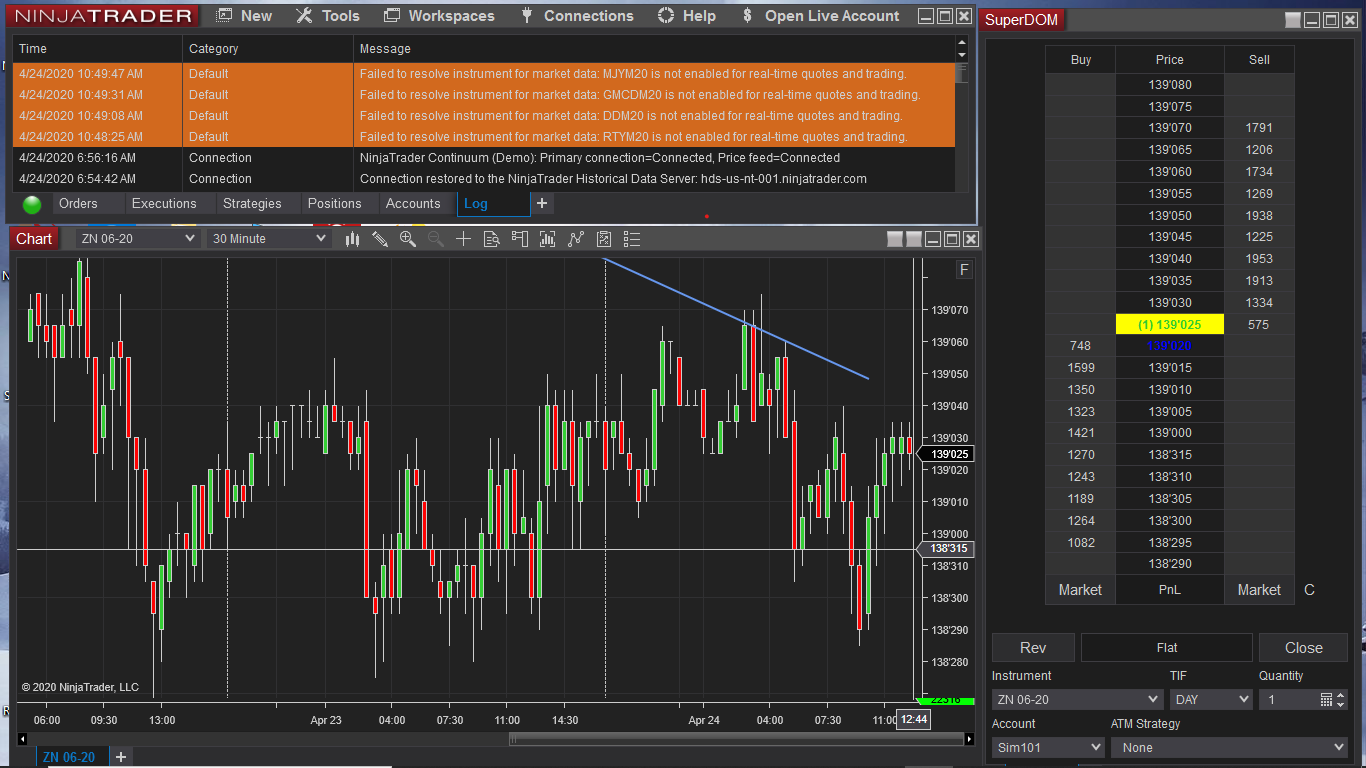Click the SuperDOM Close position button

coord(1303,647)
